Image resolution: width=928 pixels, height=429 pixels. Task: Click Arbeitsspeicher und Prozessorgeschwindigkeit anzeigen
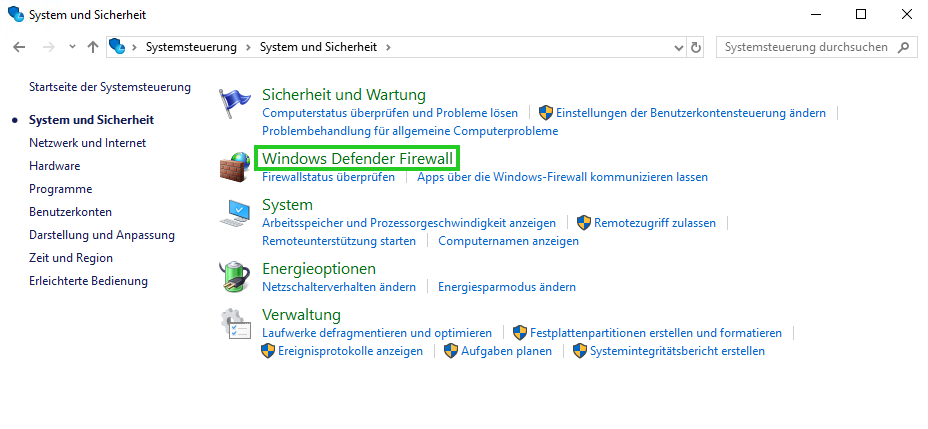[x=409, y=223]
